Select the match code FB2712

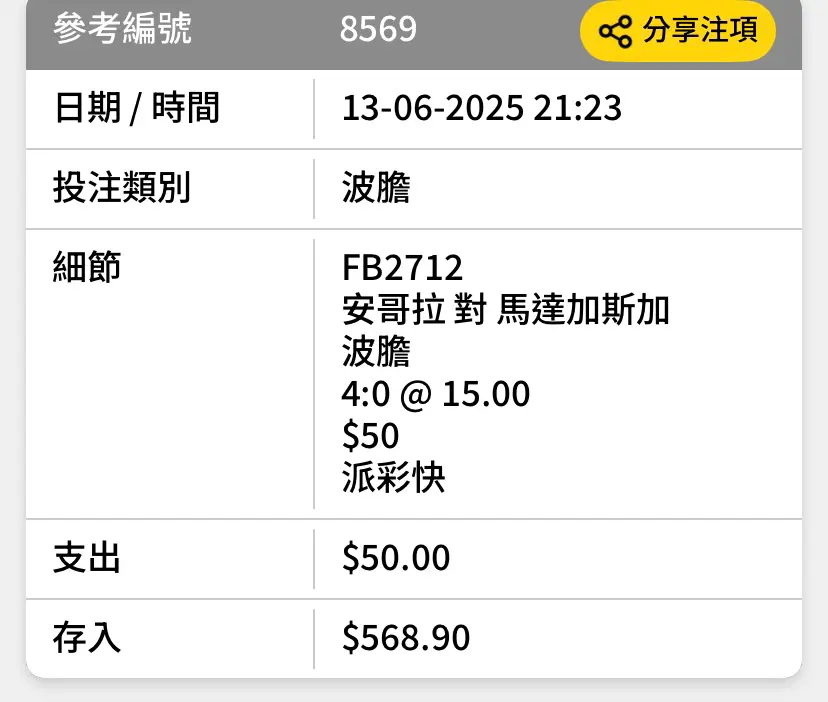click(402, 267)
